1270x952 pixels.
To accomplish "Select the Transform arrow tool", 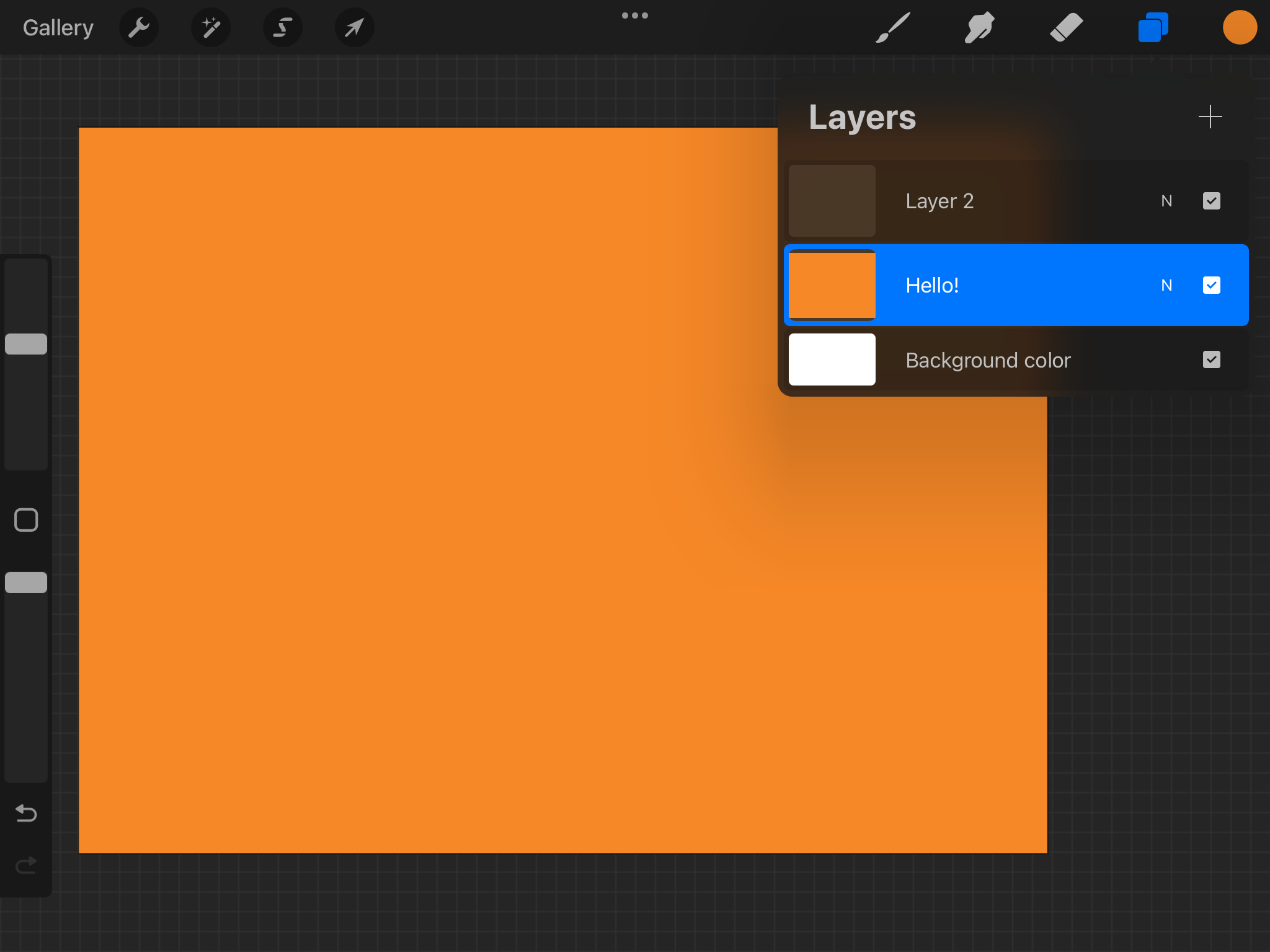I will click(354, 27).
